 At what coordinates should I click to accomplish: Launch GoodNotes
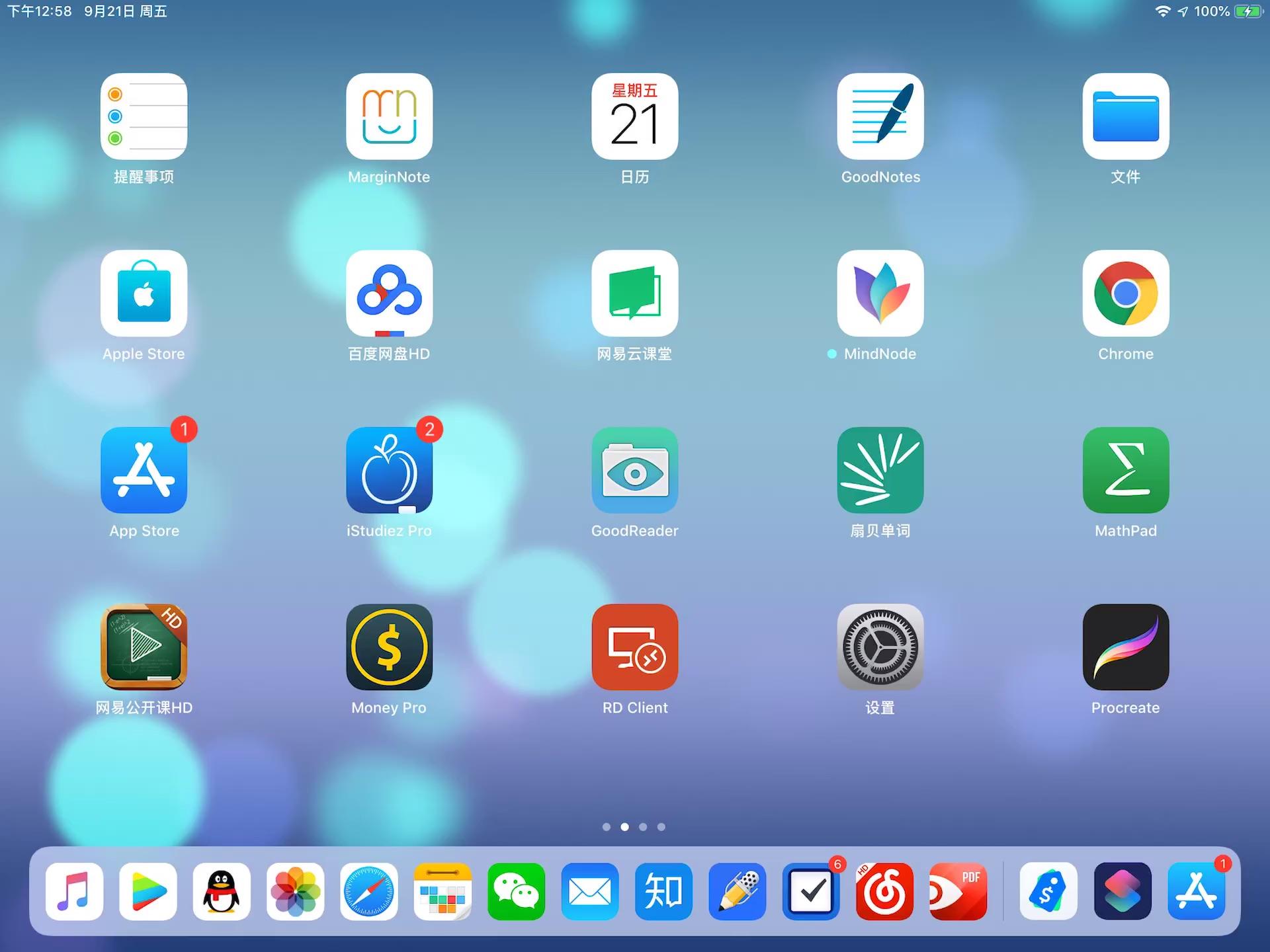(x=880, y=117)
